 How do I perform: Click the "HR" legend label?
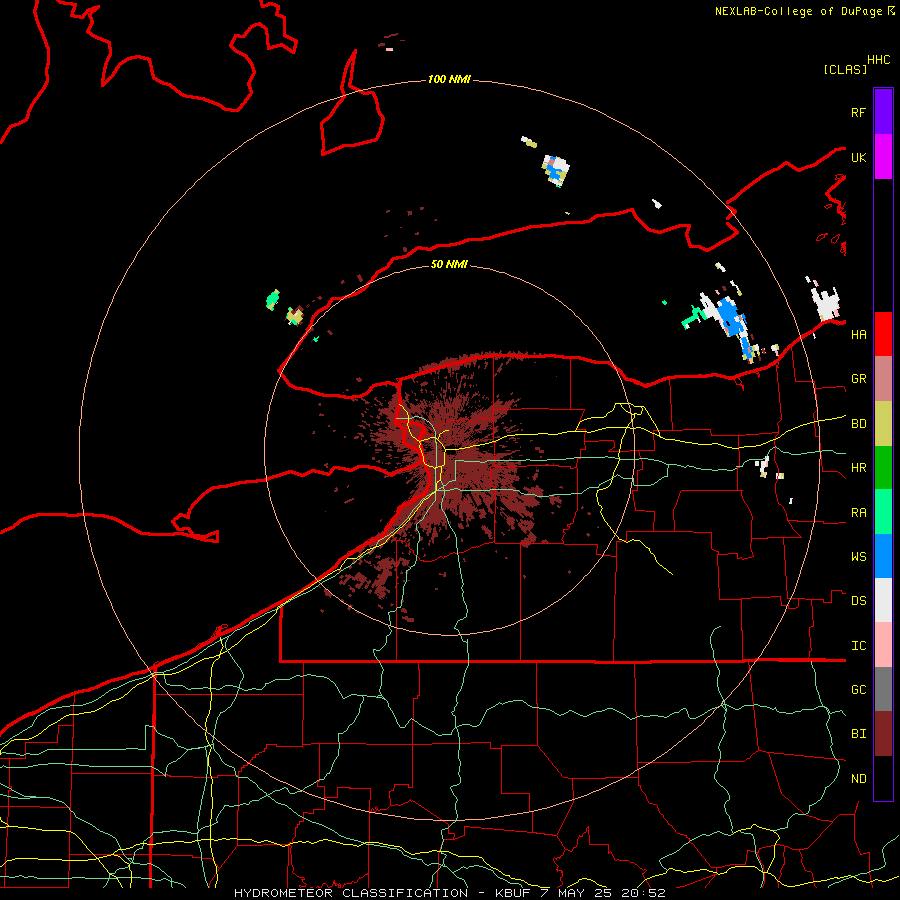point(859,468)
